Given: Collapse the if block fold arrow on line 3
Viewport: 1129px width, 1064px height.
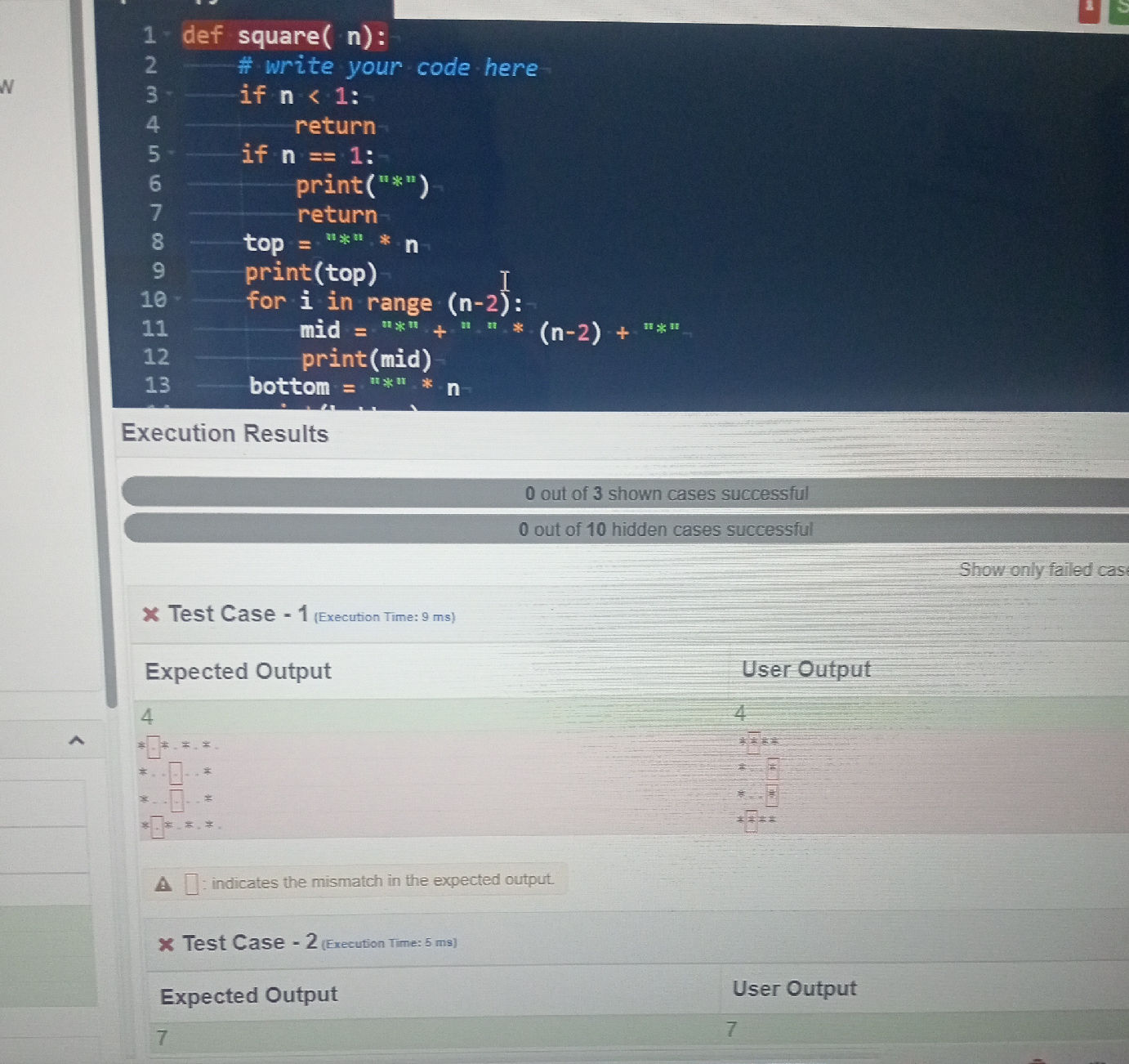Looking at the screenshot, I should tap(169, 96).
